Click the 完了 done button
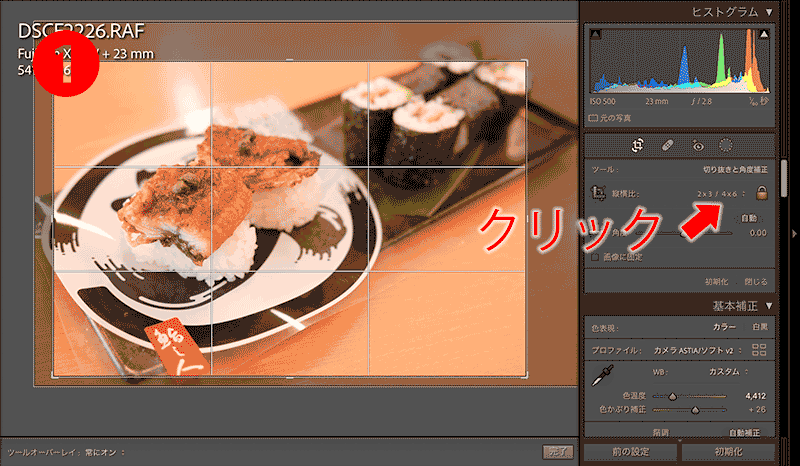The height and width of the screenshot is (466, 800). click(558, 452)
